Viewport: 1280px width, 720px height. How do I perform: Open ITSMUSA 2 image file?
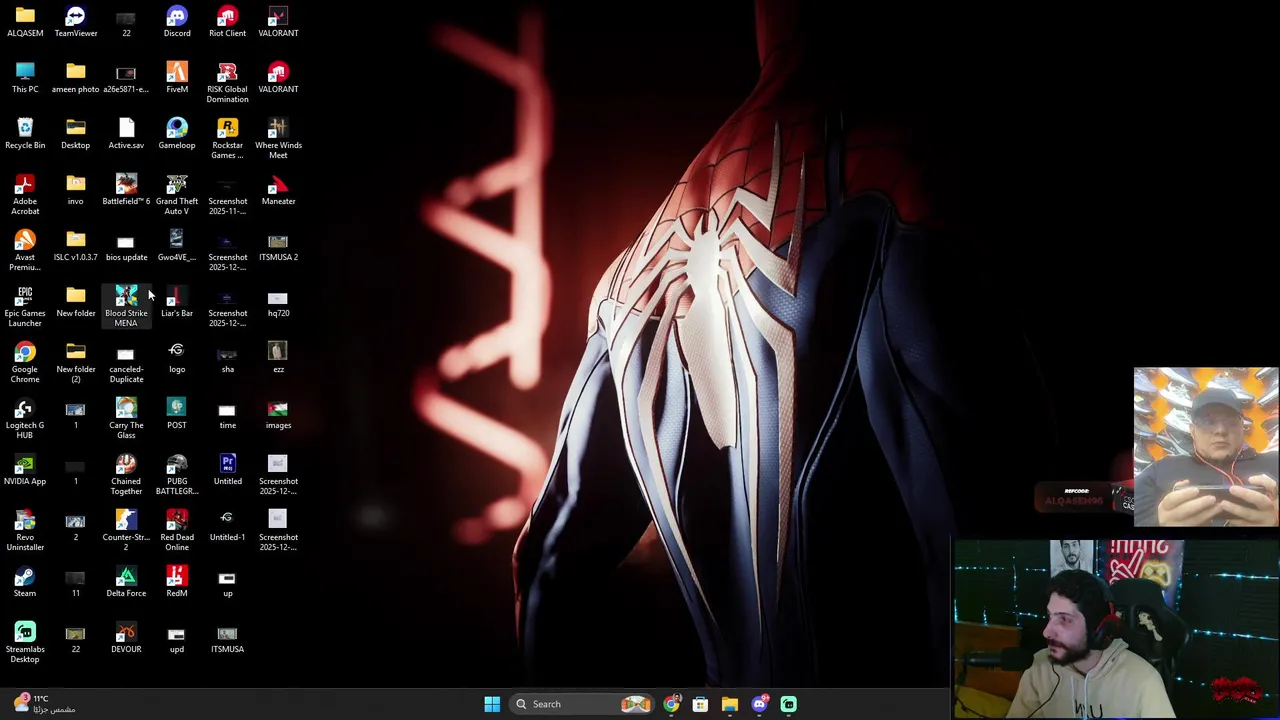click(x=278, y=245)
